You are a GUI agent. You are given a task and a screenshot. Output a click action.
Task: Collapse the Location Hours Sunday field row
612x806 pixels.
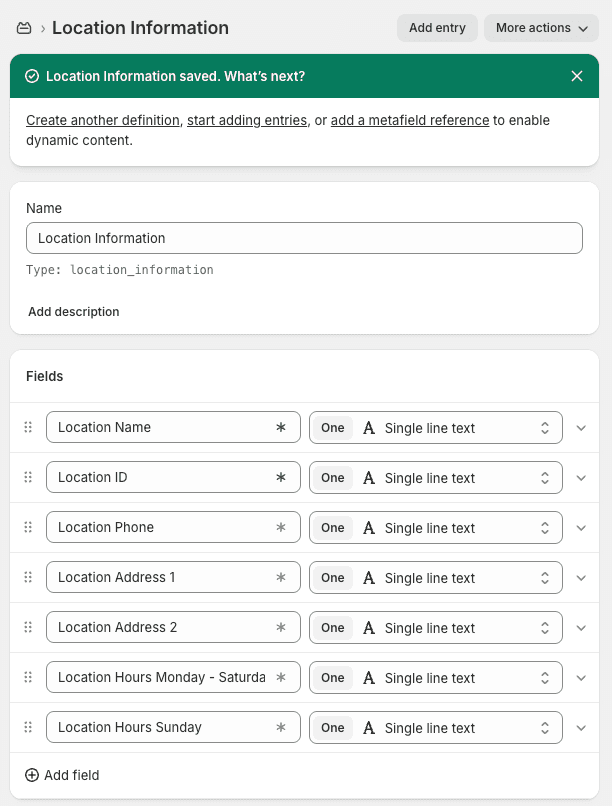tap(581, 727)
